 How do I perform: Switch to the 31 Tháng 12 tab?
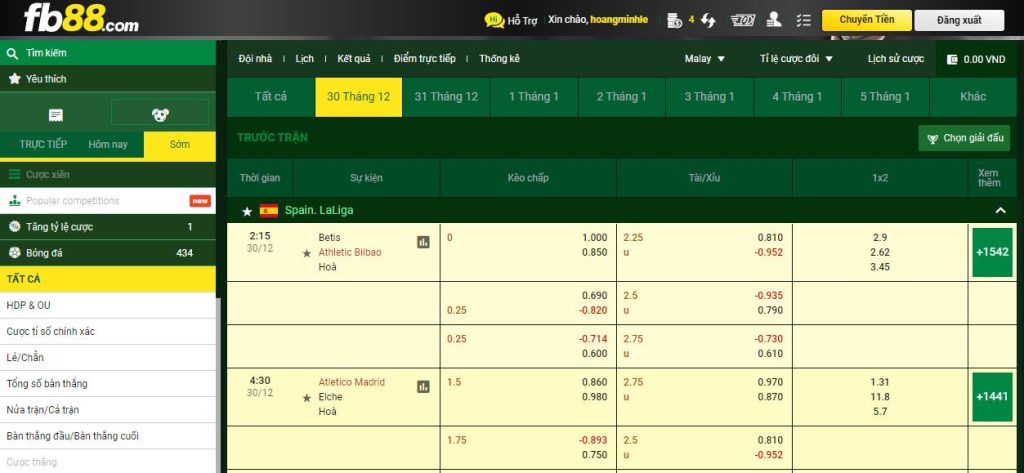[446, 97]
